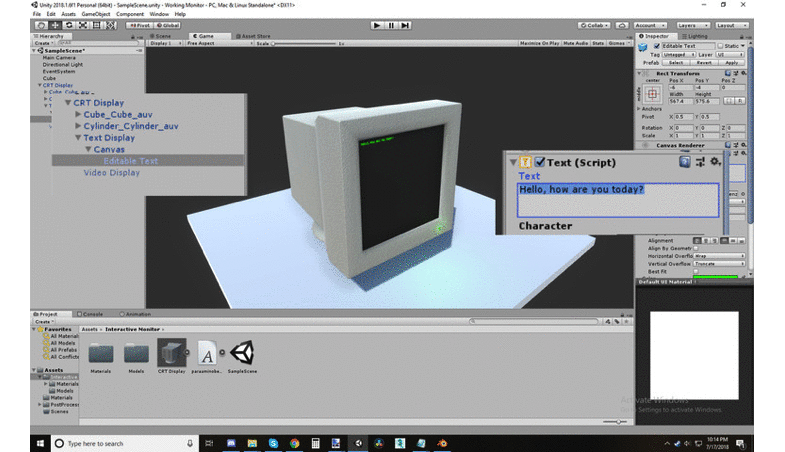Click the raw edit mode R button

click(x=740, y=101)
